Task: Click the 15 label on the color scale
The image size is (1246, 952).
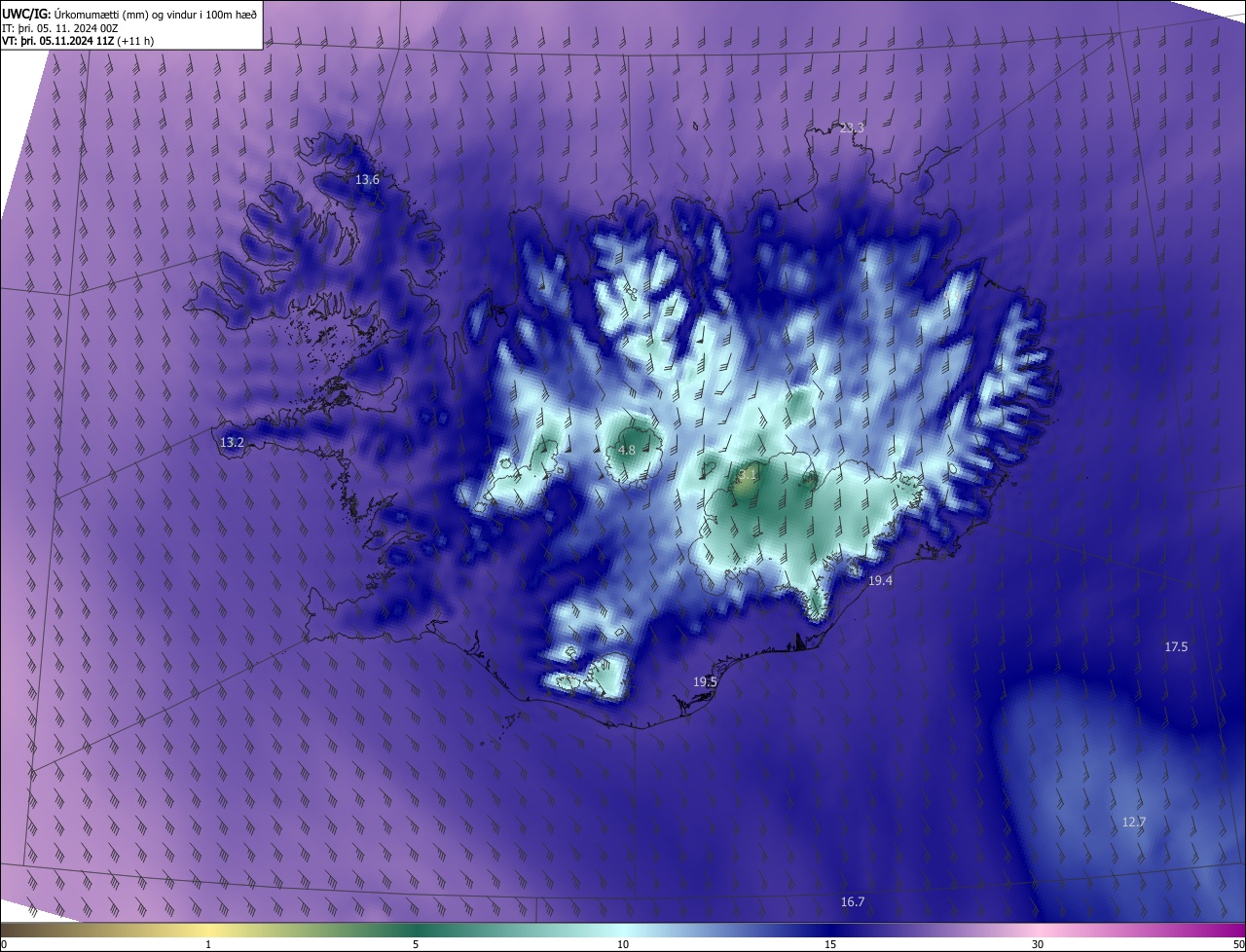Action: point(830,944)
